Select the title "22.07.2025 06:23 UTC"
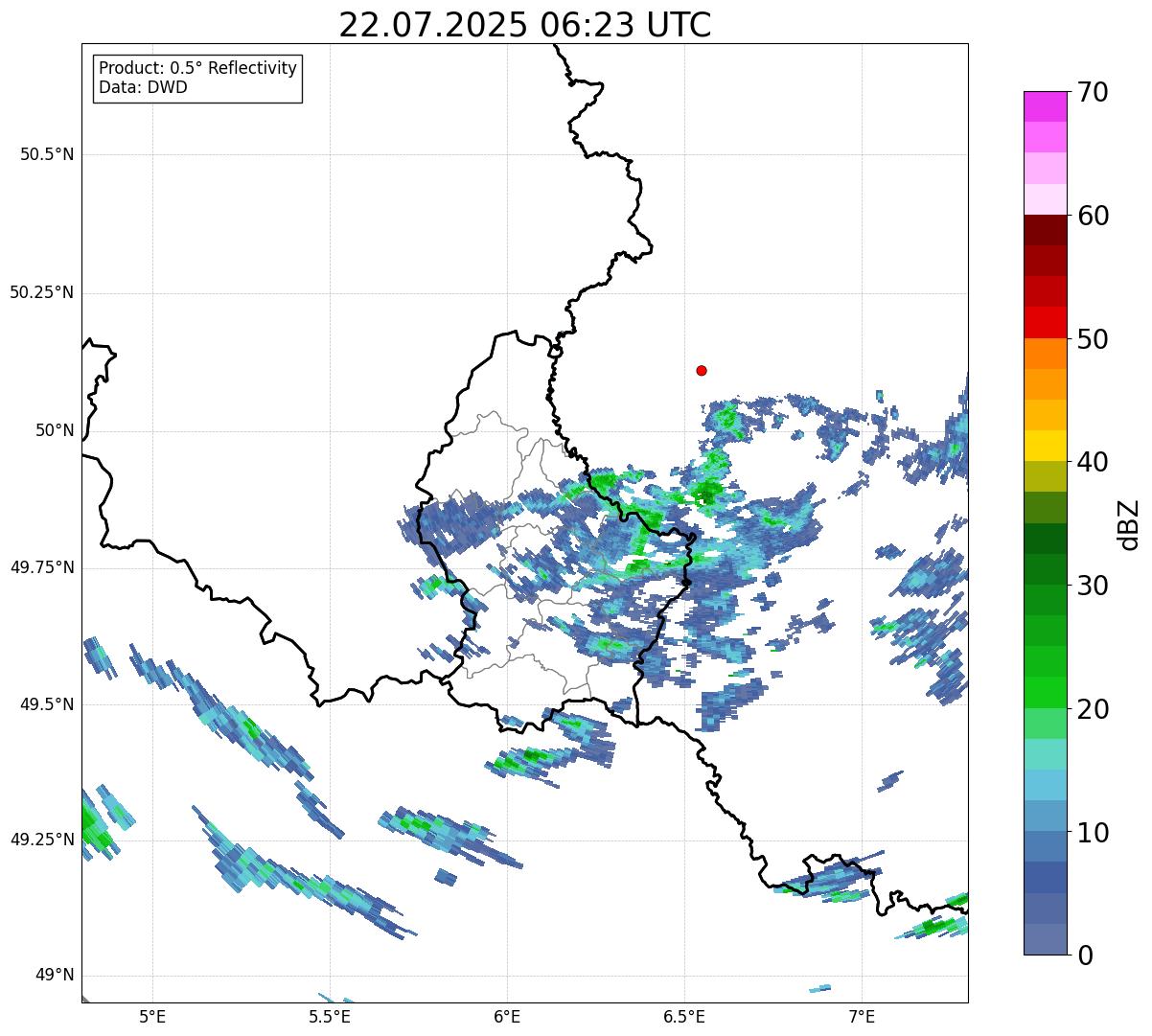Screen dimensions: 1152x1036 point(525,25)
